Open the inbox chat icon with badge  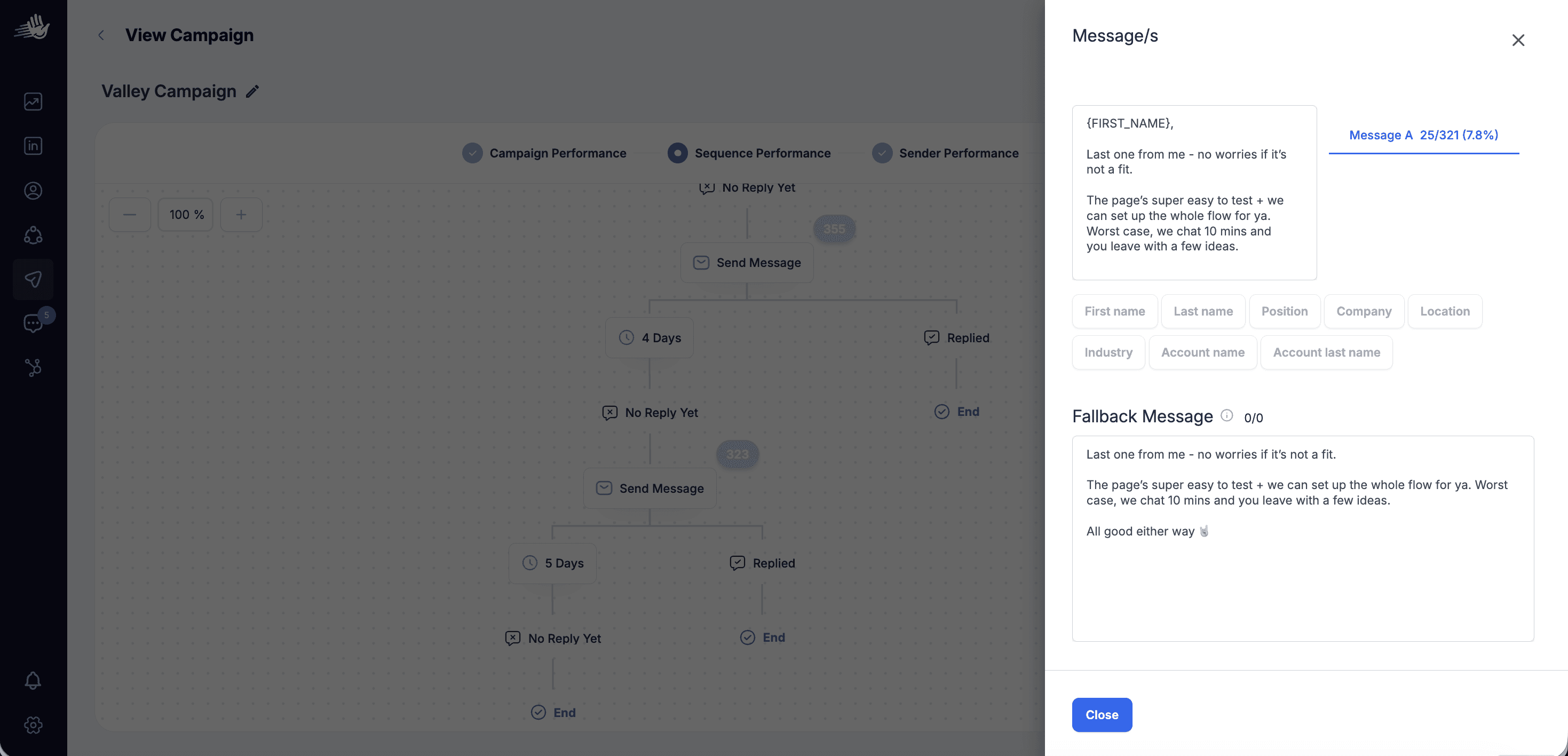click(x=33, y=323)
